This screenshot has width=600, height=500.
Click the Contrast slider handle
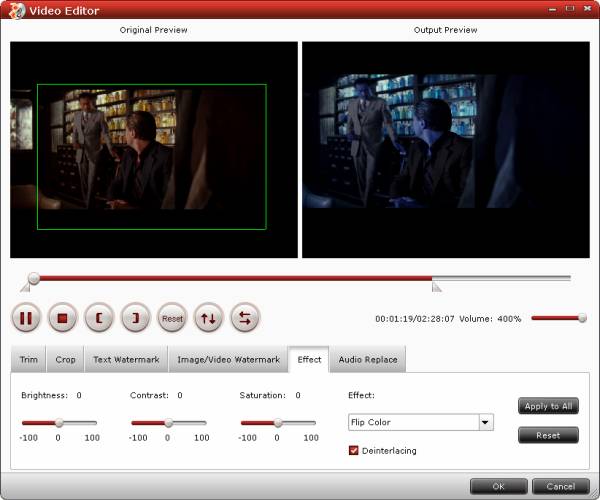(x=169, y=423)
